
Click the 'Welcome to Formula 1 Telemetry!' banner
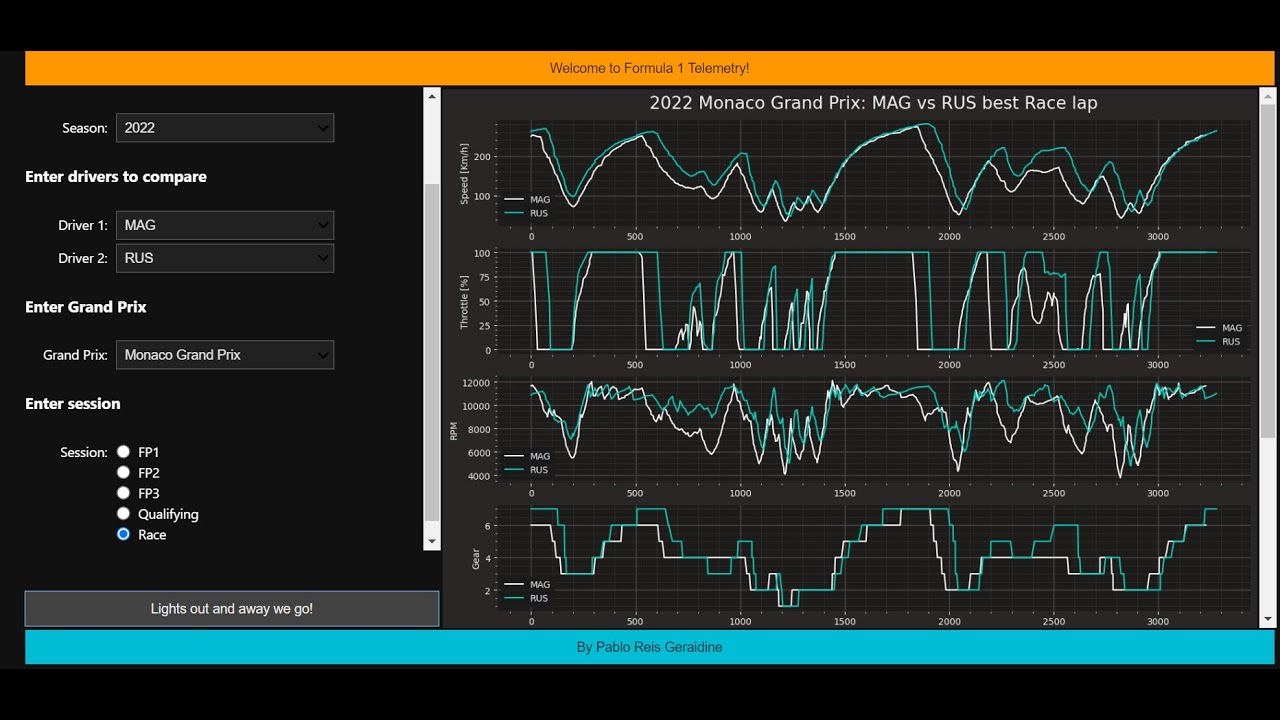pos(649,68)
